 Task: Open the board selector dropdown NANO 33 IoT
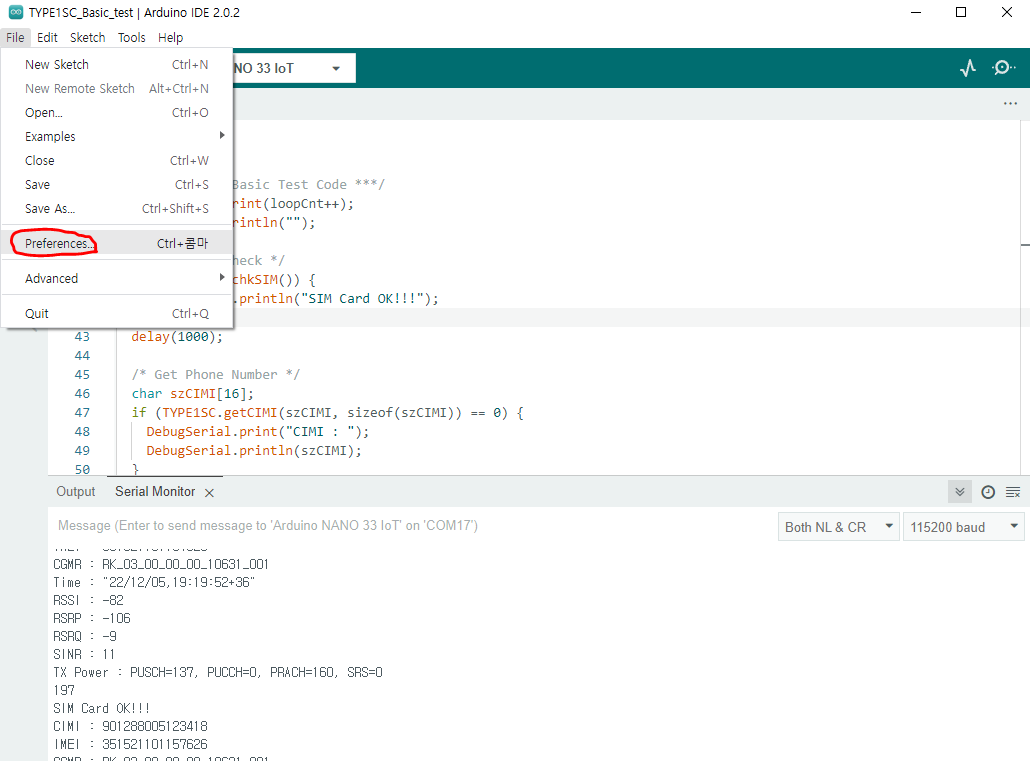(x=294, y=68)
